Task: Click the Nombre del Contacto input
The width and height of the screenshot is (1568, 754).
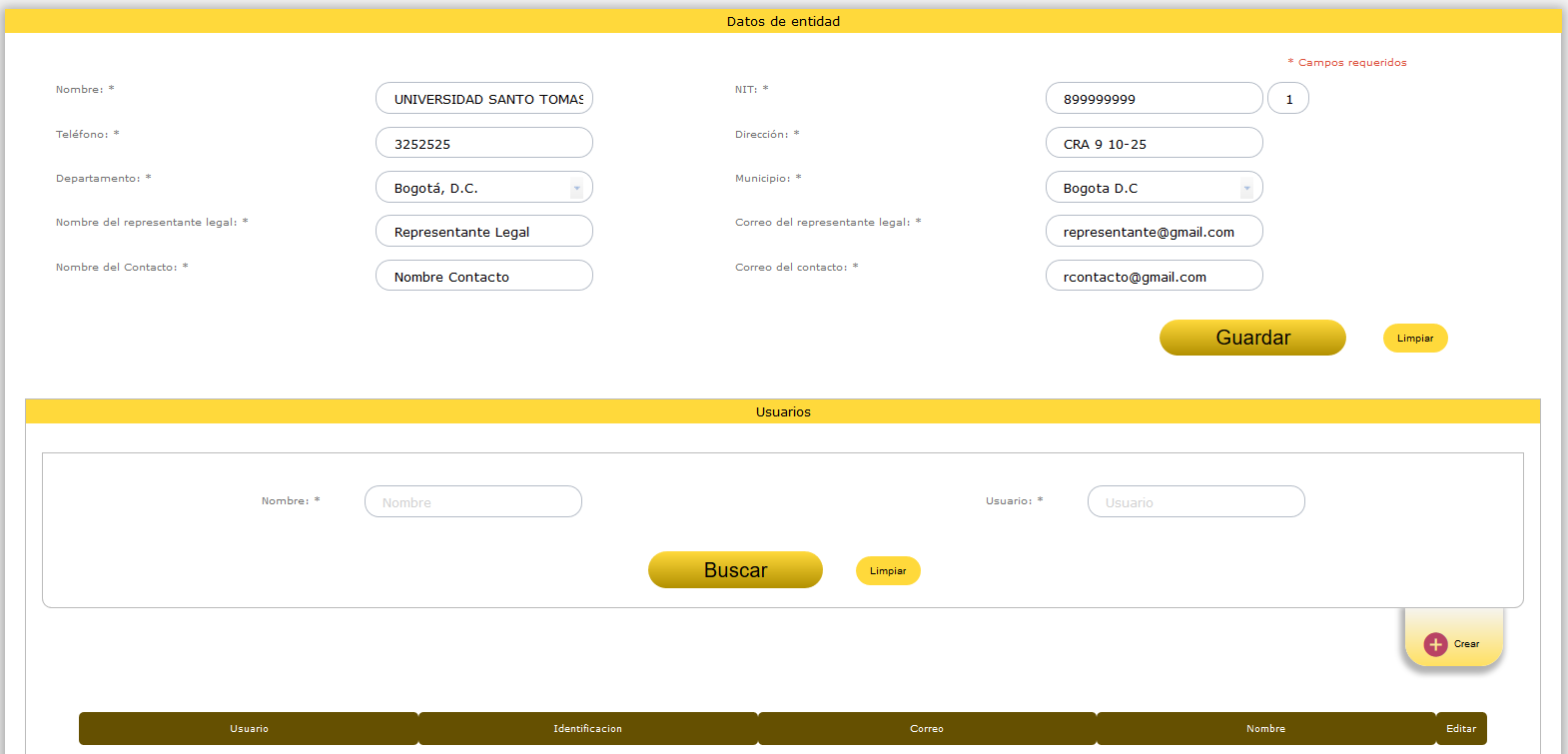Action: click(x=484, y=277)
